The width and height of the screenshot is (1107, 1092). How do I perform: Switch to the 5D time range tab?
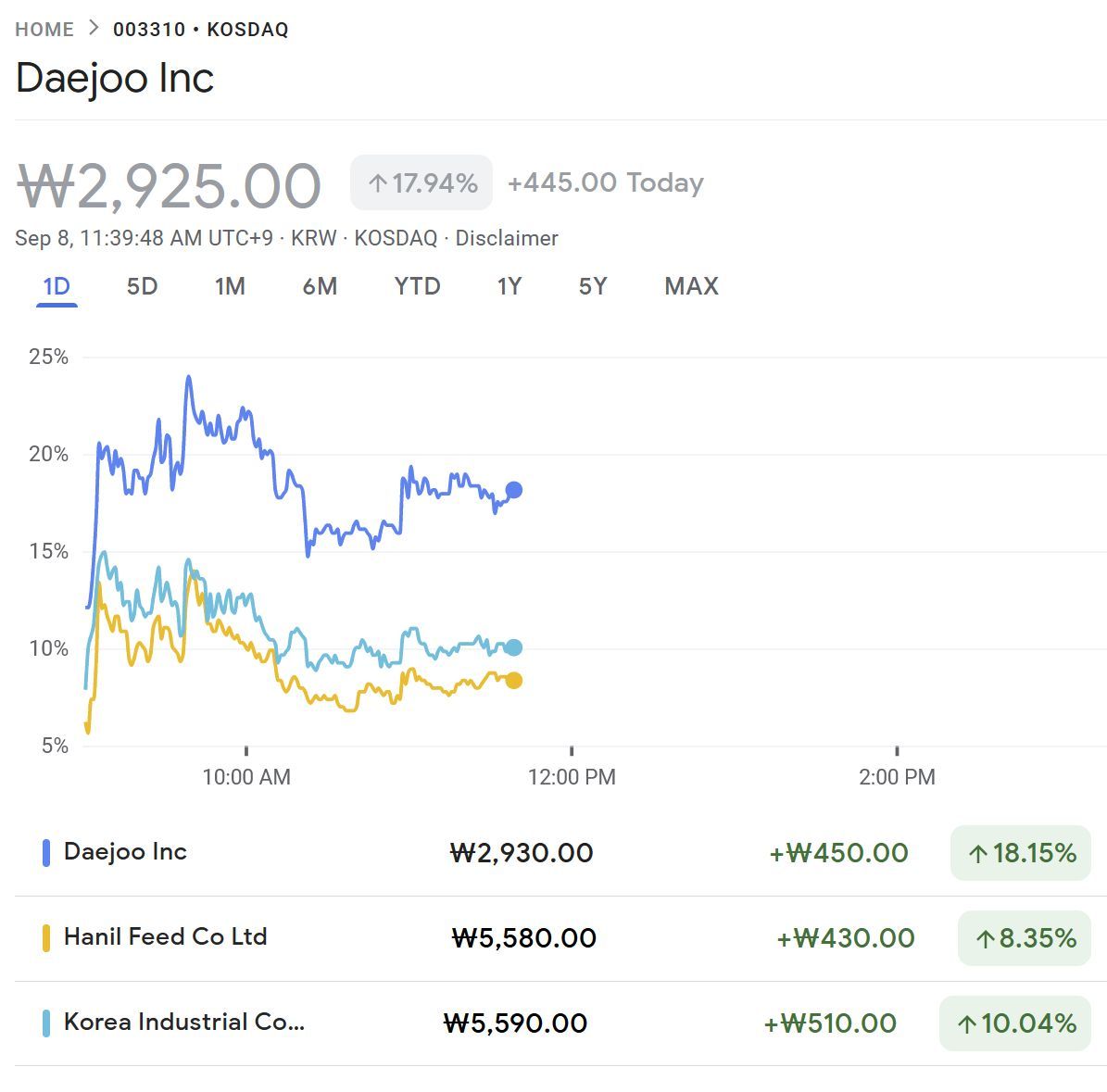pos(142,286)
